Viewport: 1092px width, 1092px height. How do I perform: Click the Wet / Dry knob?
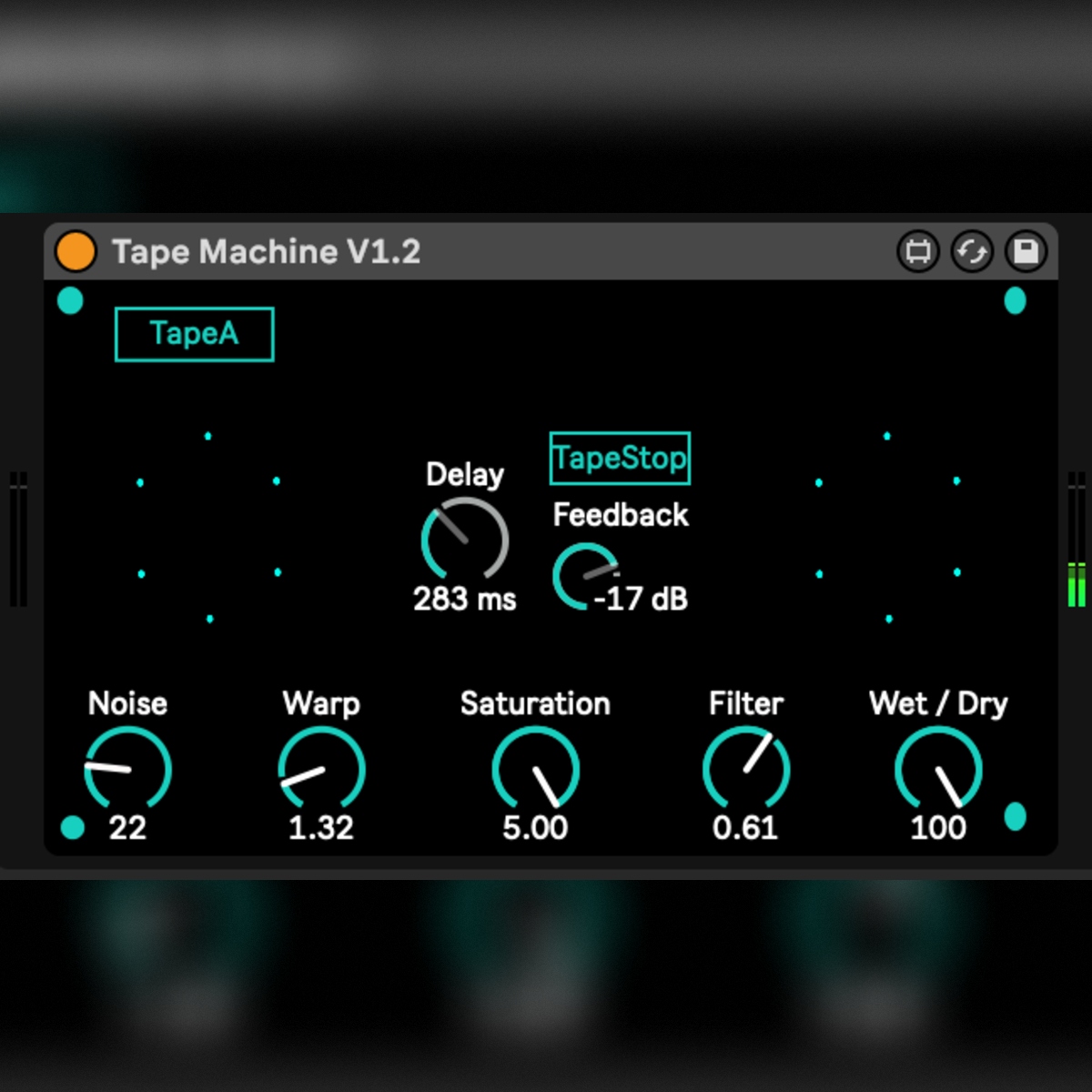click(938, 768)
